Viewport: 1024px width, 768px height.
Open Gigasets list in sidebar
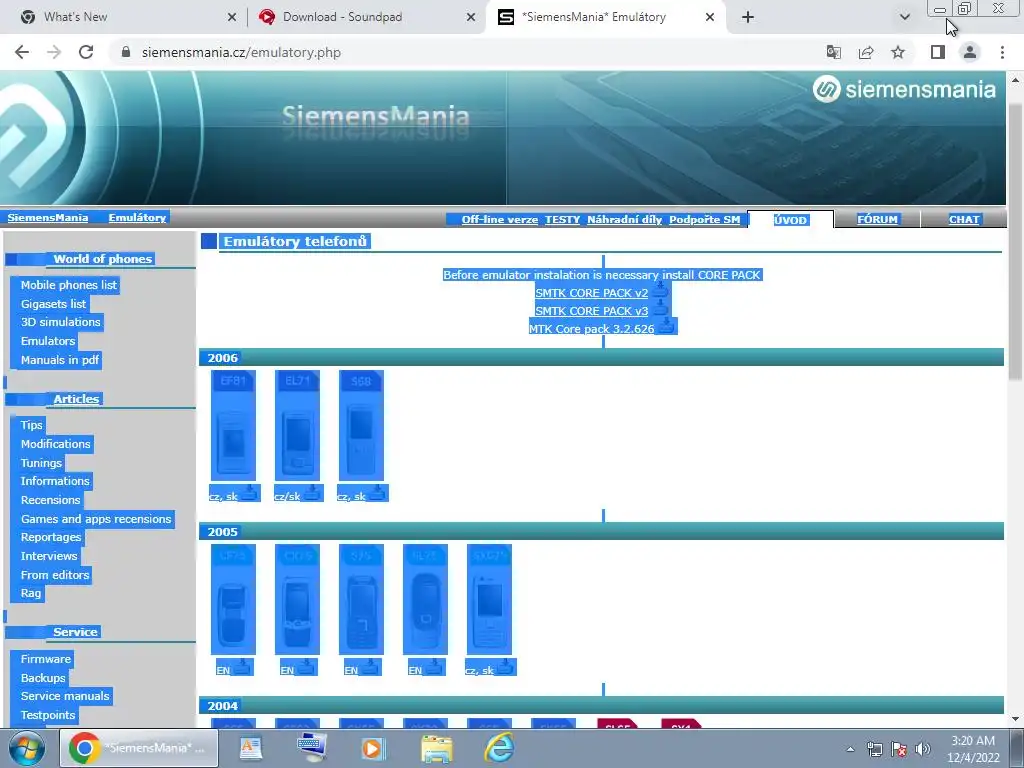pyautogui.click(x=53, y=304)
